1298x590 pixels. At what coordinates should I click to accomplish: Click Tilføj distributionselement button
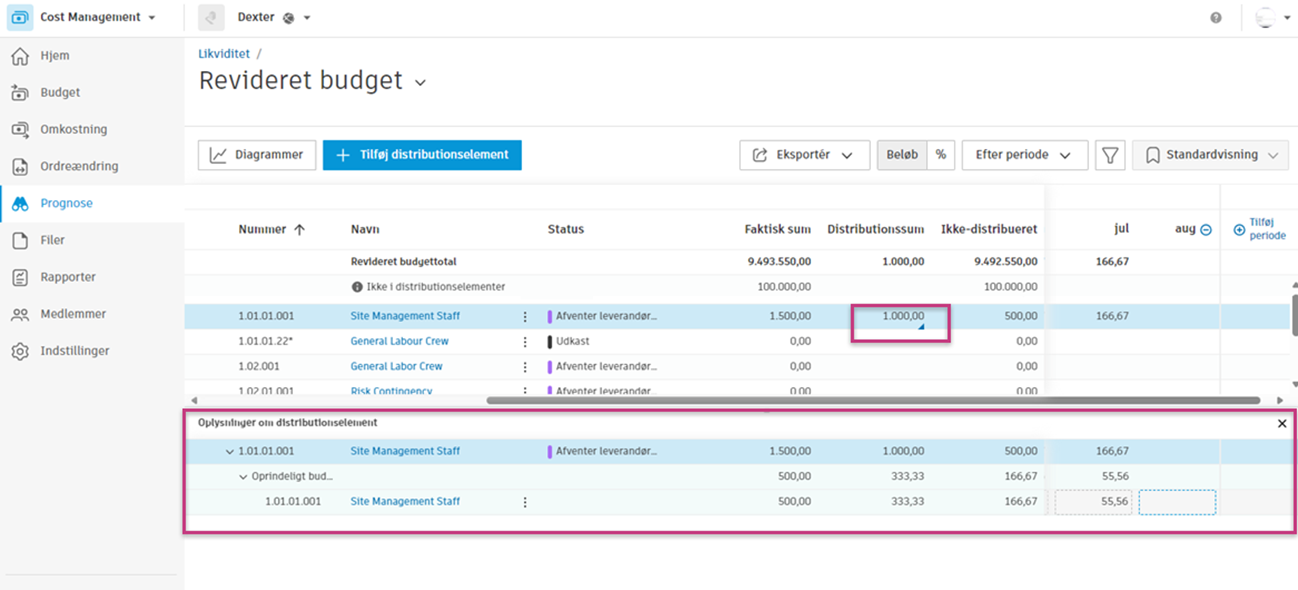click(x=422, y=155)
